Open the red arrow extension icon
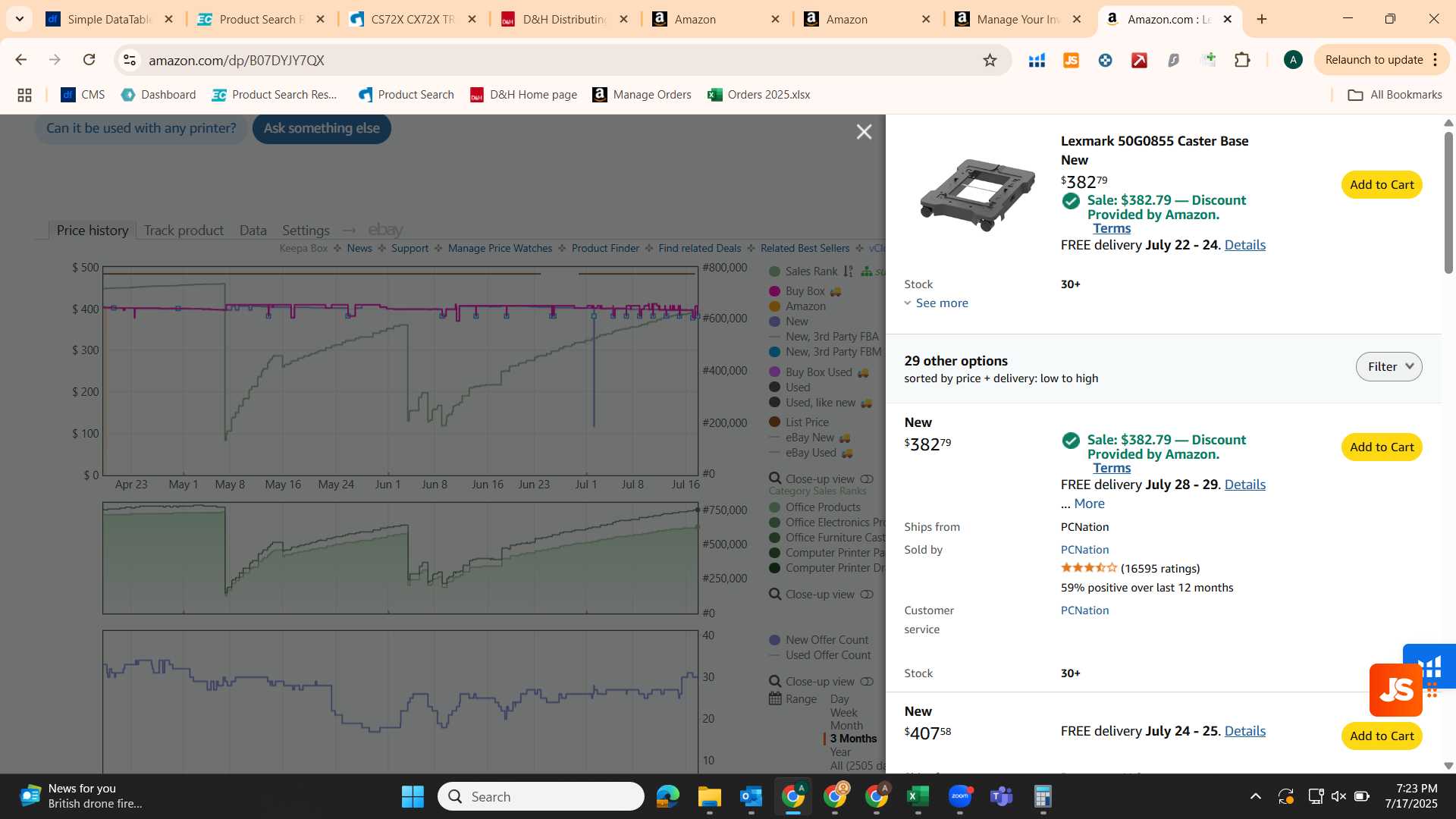Screen dimensions: 1456x819 click(1139, 60)
